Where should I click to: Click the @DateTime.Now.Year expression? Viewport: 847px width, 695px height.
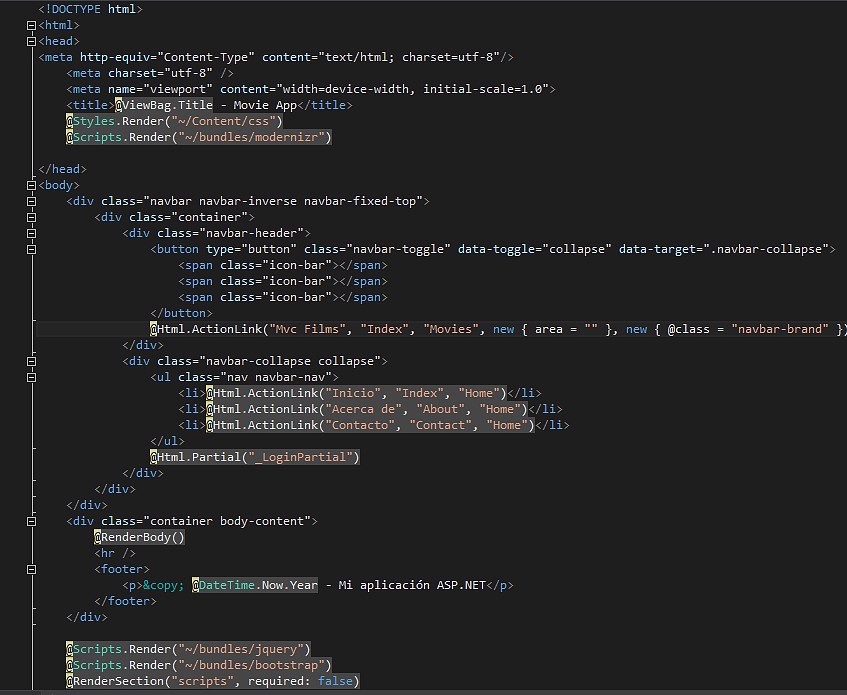pyautogui.click(x=255, y=585)
